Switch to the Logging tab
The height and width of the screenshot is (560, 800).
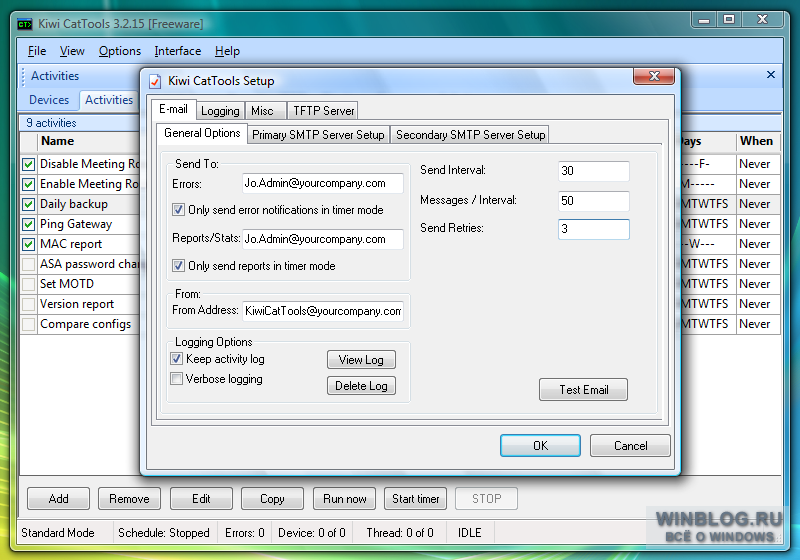pyautogui.click(x=220, y=111)
